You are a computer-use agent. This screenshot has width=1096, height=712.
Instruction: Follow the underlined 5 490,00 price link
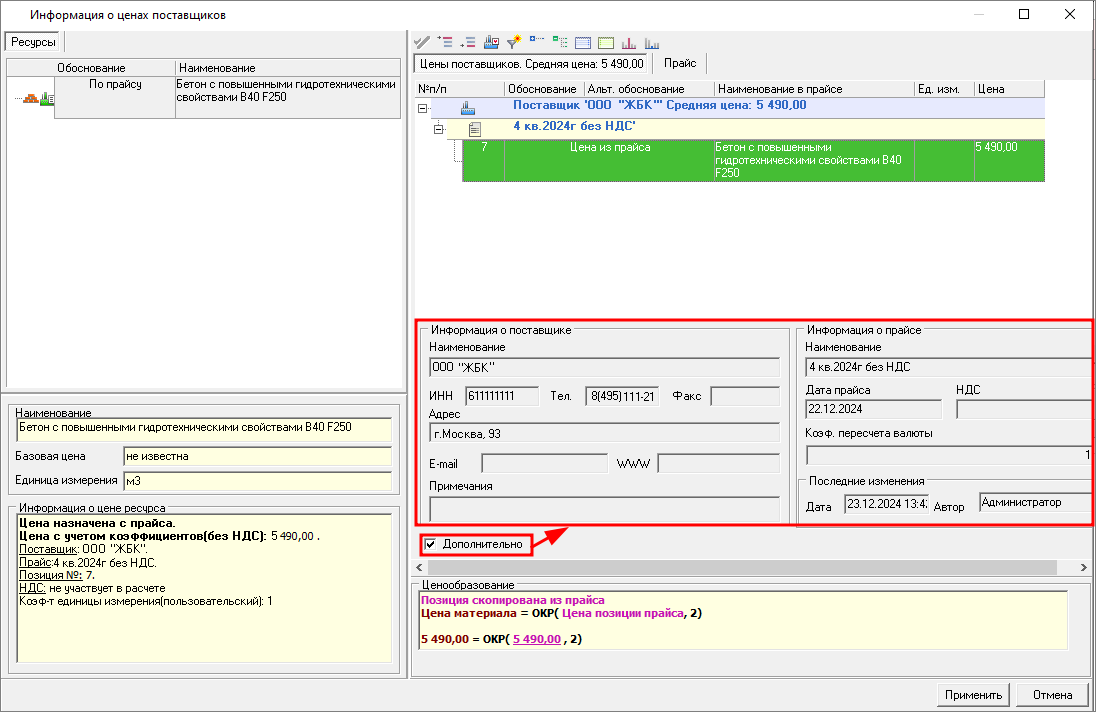coord(537,639)
